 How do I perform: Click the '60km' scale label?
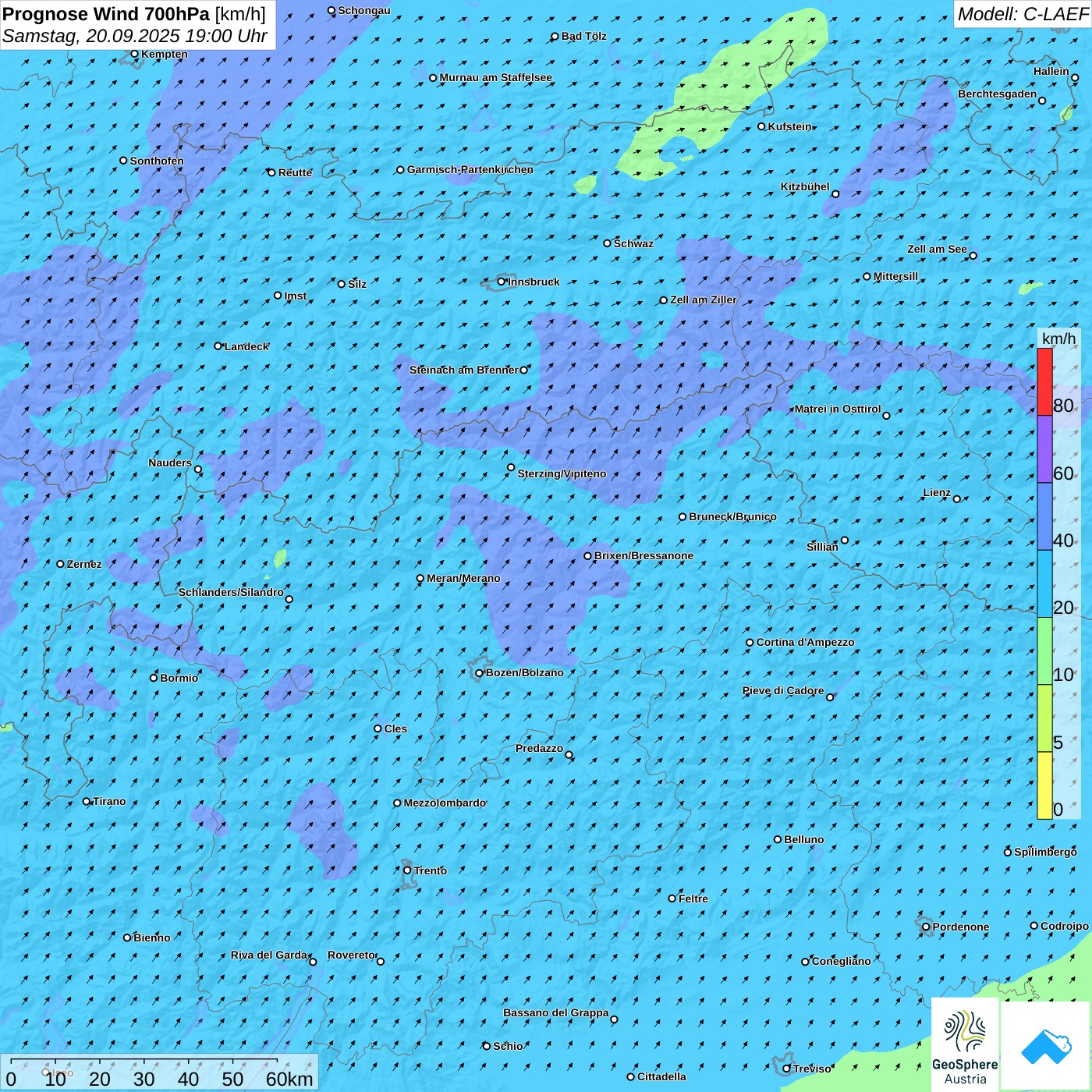[289, 1079]
